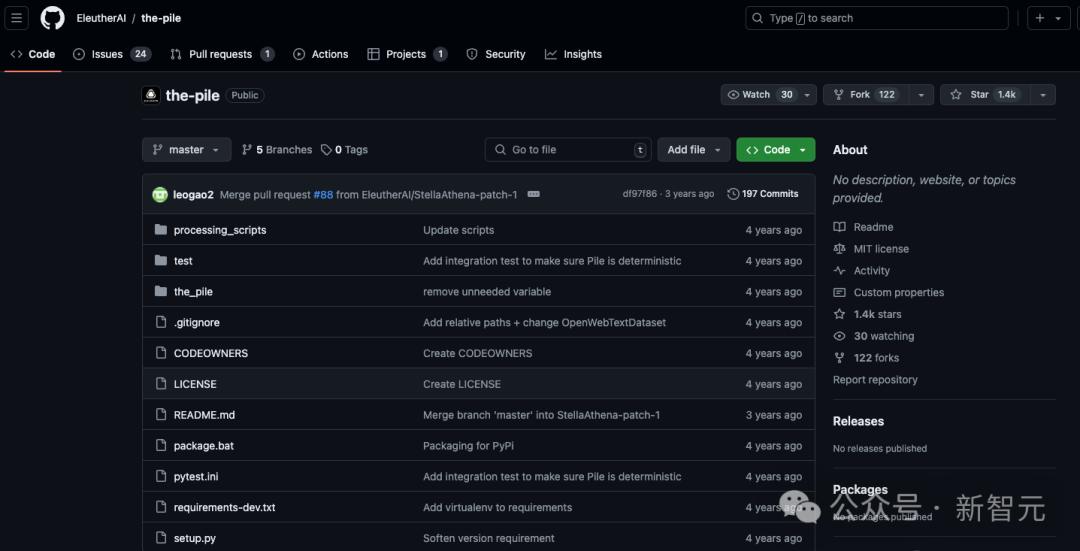The height and width of the screenshot is (551, 1080).
Task: Switch to the Issues tab
Action: pyautogui.click(x=107, y=54)
